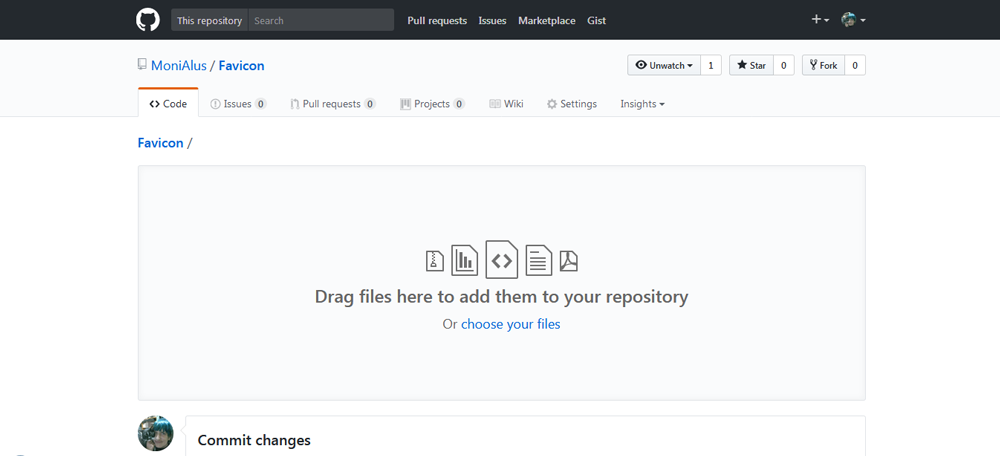Open the MoniAlus owner profile link

tap(179, 66)
